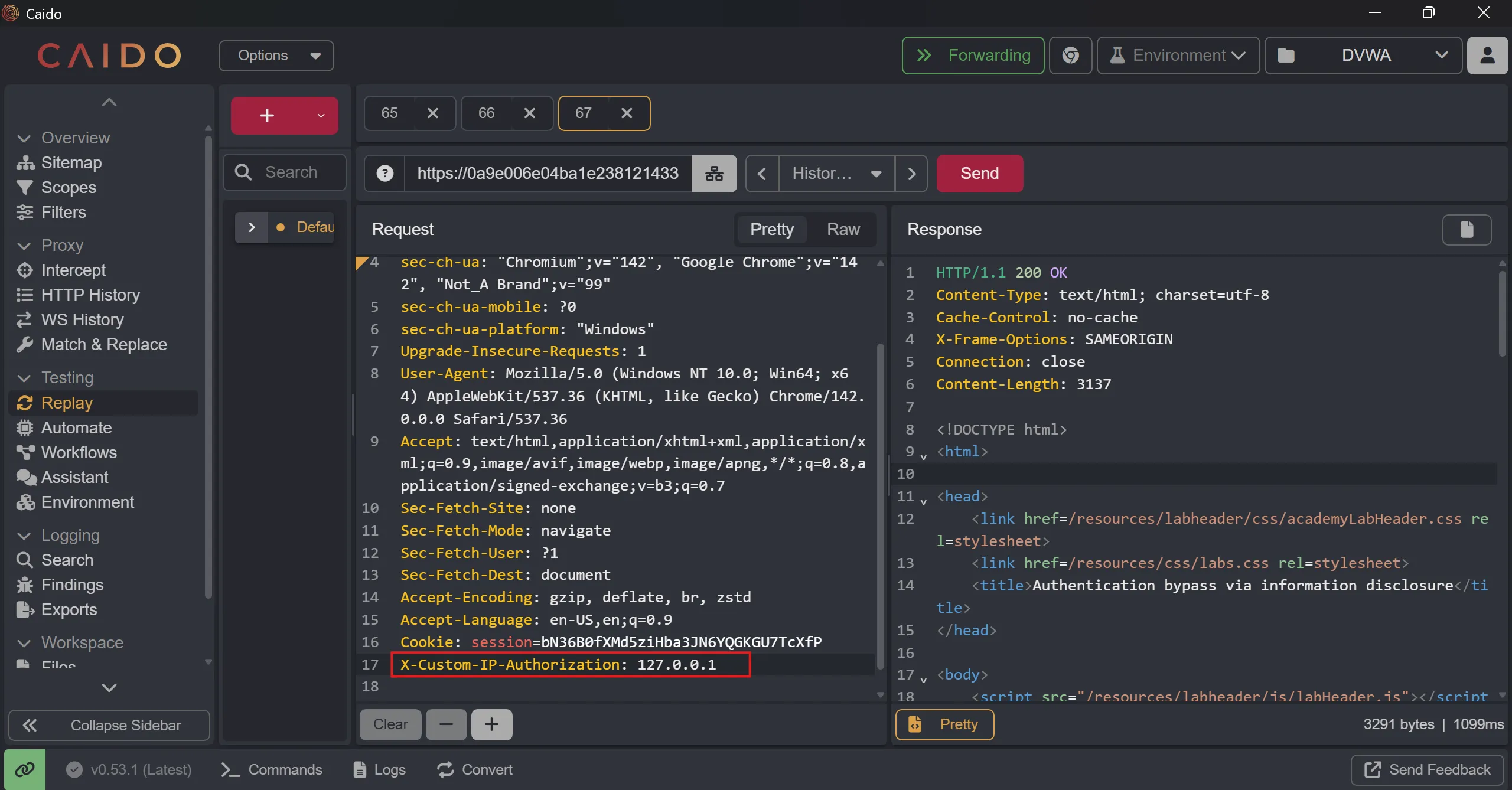The width and height of the screenshot is (1512, 790).
Task: Switch request view to Raw
Action: [x=843, y=229]
